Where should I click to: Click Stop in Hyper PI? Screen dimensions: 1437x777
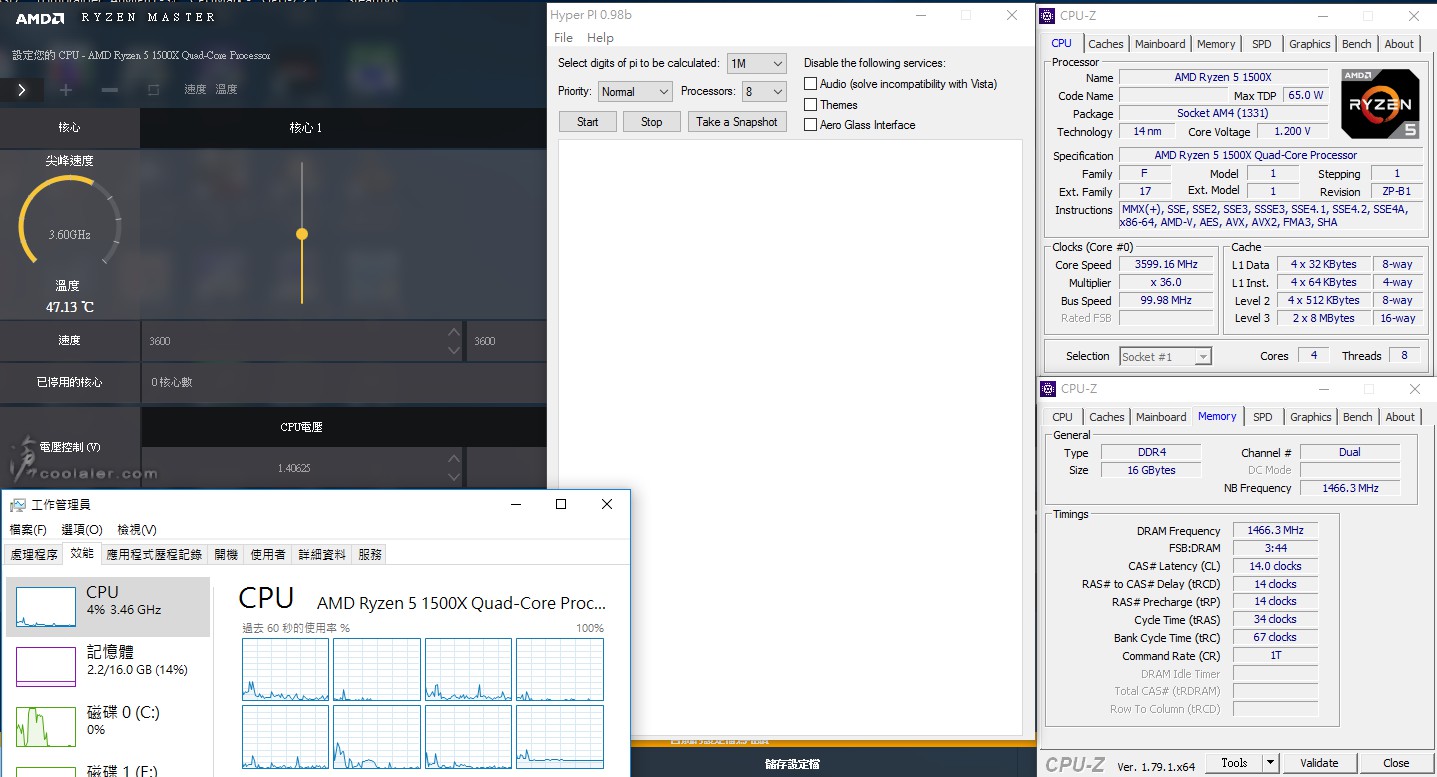[652, 122]
